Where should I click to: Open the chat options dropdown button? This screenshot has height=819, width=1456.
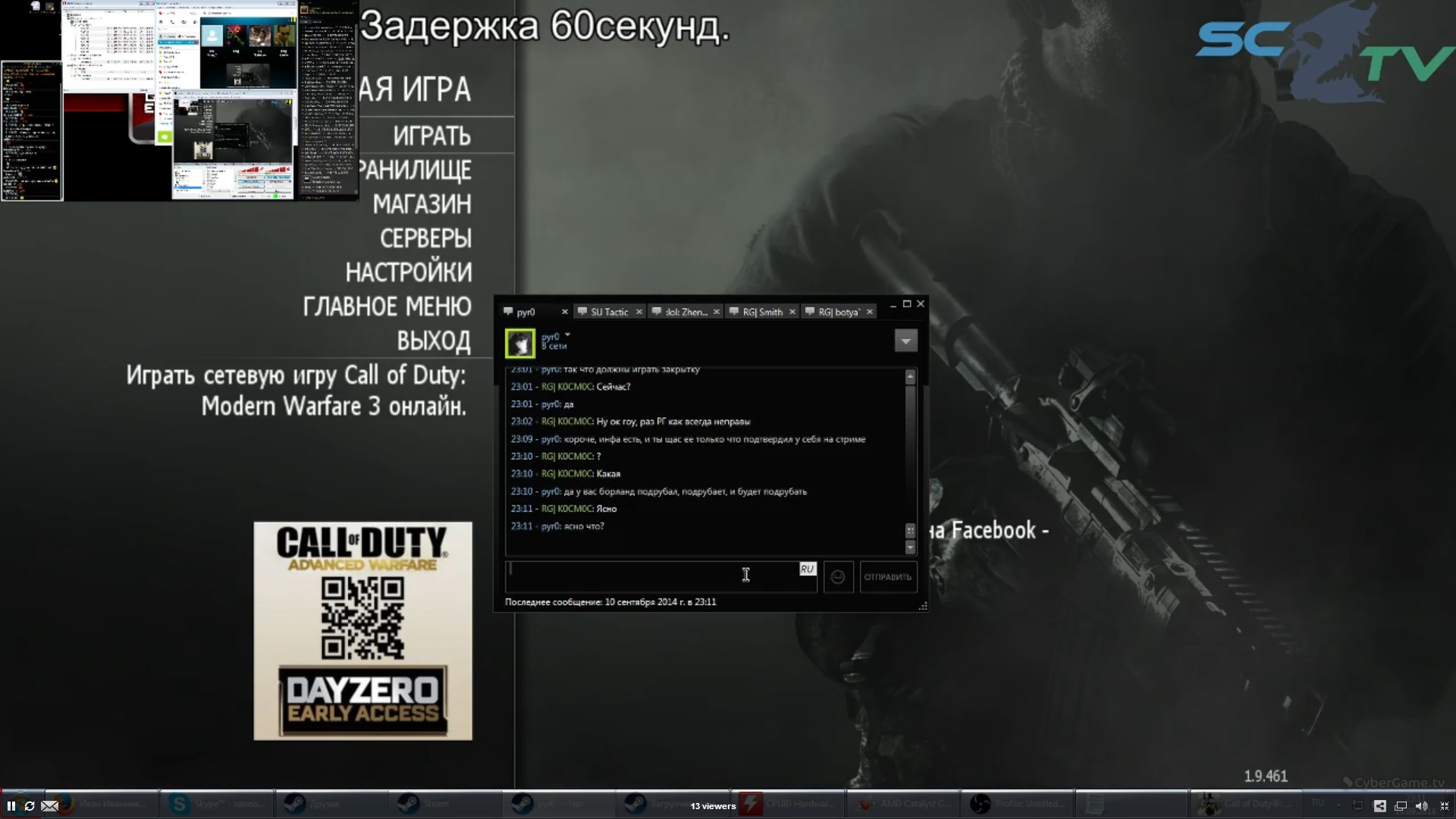pyautogui.click(x=905, y=341)
